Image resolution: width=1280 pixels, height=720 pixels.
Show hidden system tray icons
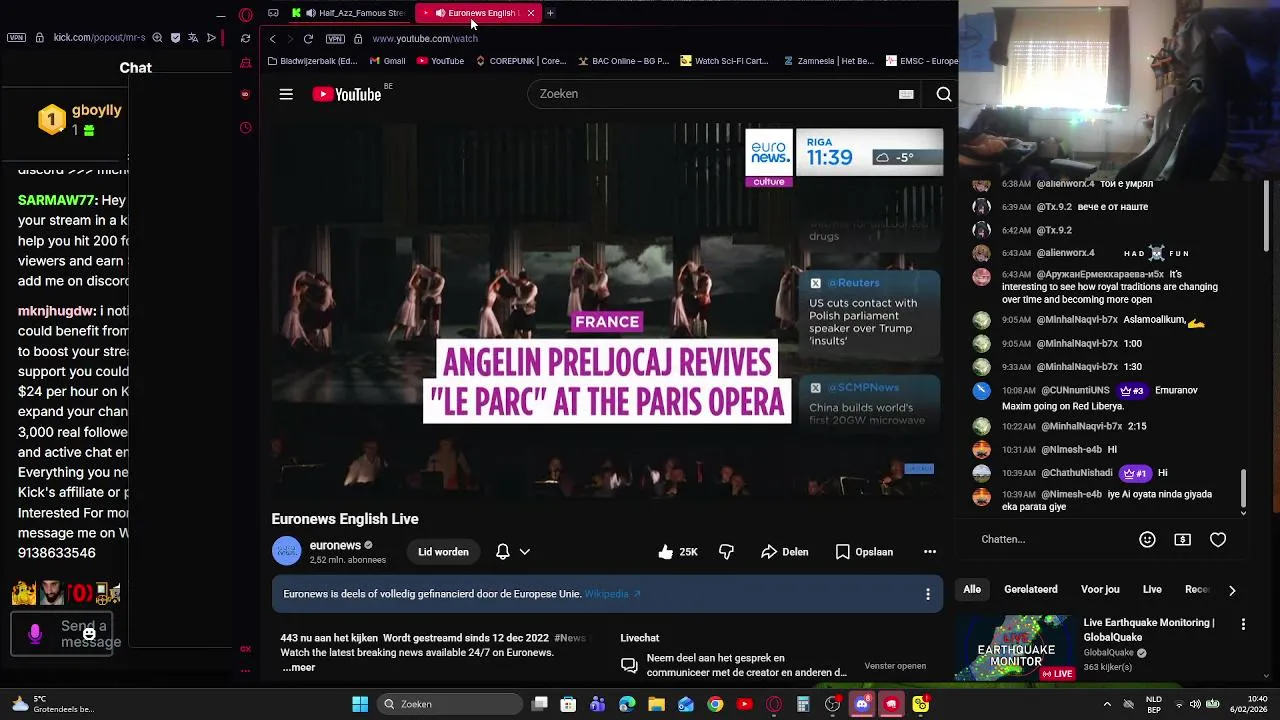coord(1107,704)
